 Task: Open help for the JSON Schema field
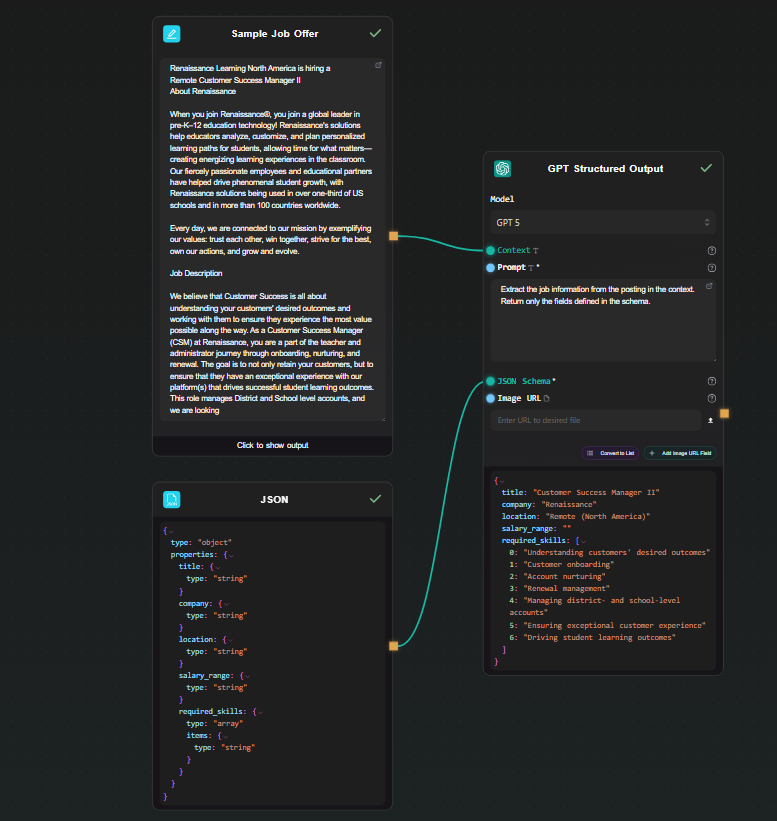pos(712,381)
